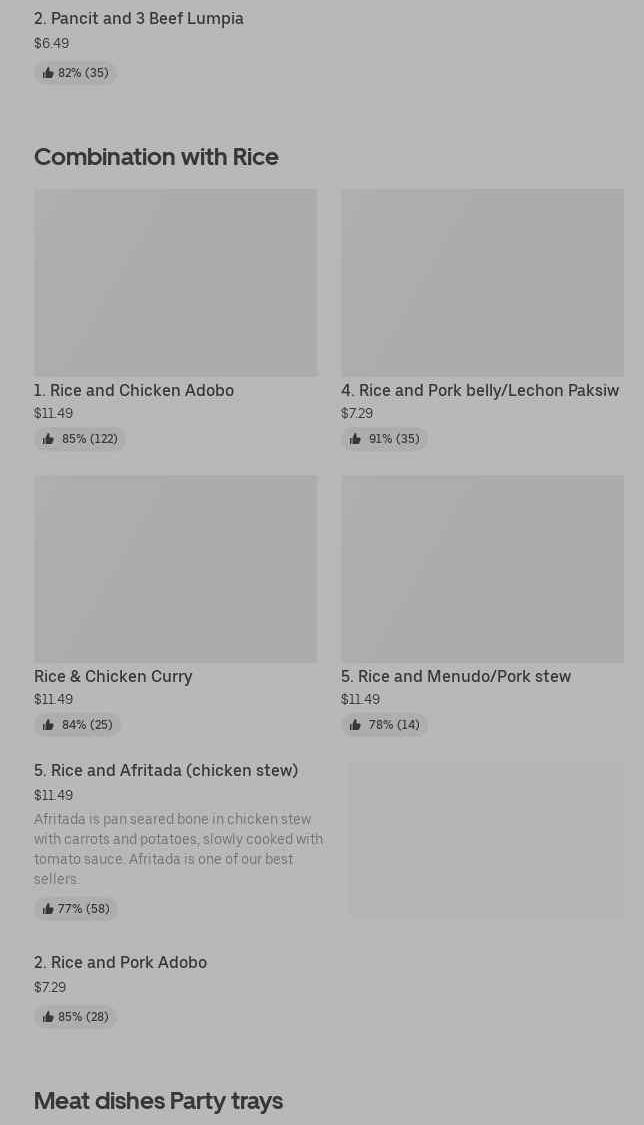This screenshot has height=1125, width=644.
Task: Click the Afritada description text
Action: pyautogui.click(x=178, y=848)
